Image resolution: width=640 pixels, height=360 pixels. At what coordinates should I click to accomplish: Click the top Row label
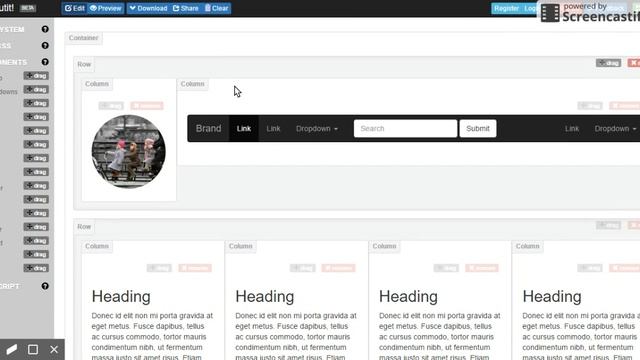84,64
